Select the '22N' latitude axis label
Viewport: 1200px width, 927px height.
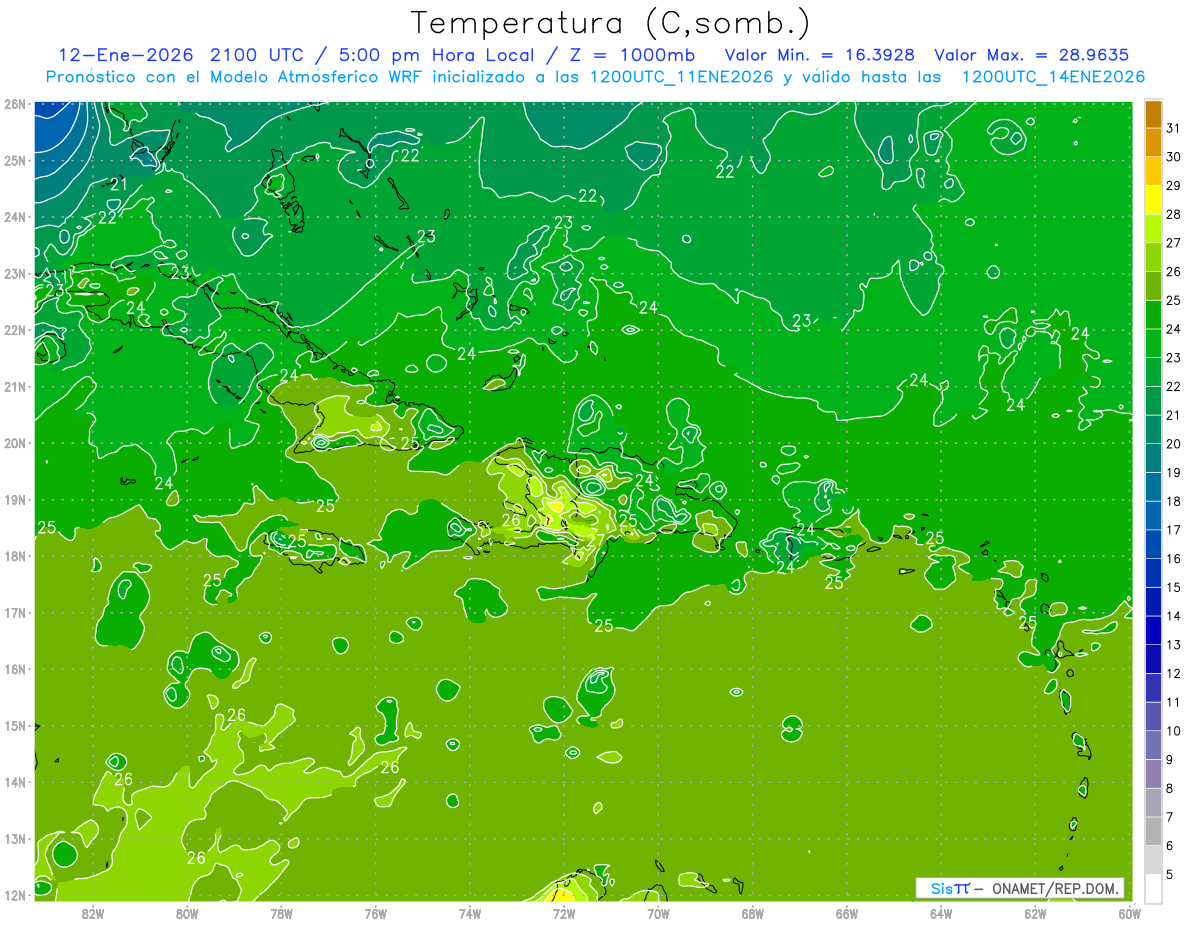14,330
